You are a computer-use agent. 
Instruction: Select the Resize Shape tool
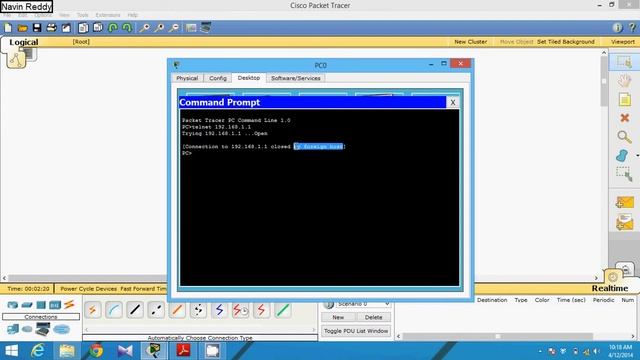click(x=624, y=174)
